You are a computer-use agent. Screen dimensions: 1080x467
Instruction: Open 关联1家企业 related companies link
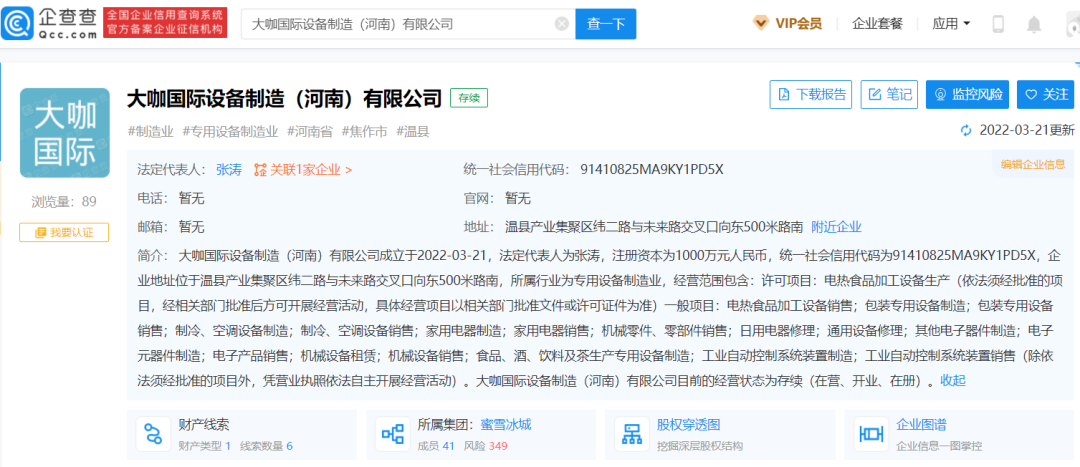coord(311,169)
